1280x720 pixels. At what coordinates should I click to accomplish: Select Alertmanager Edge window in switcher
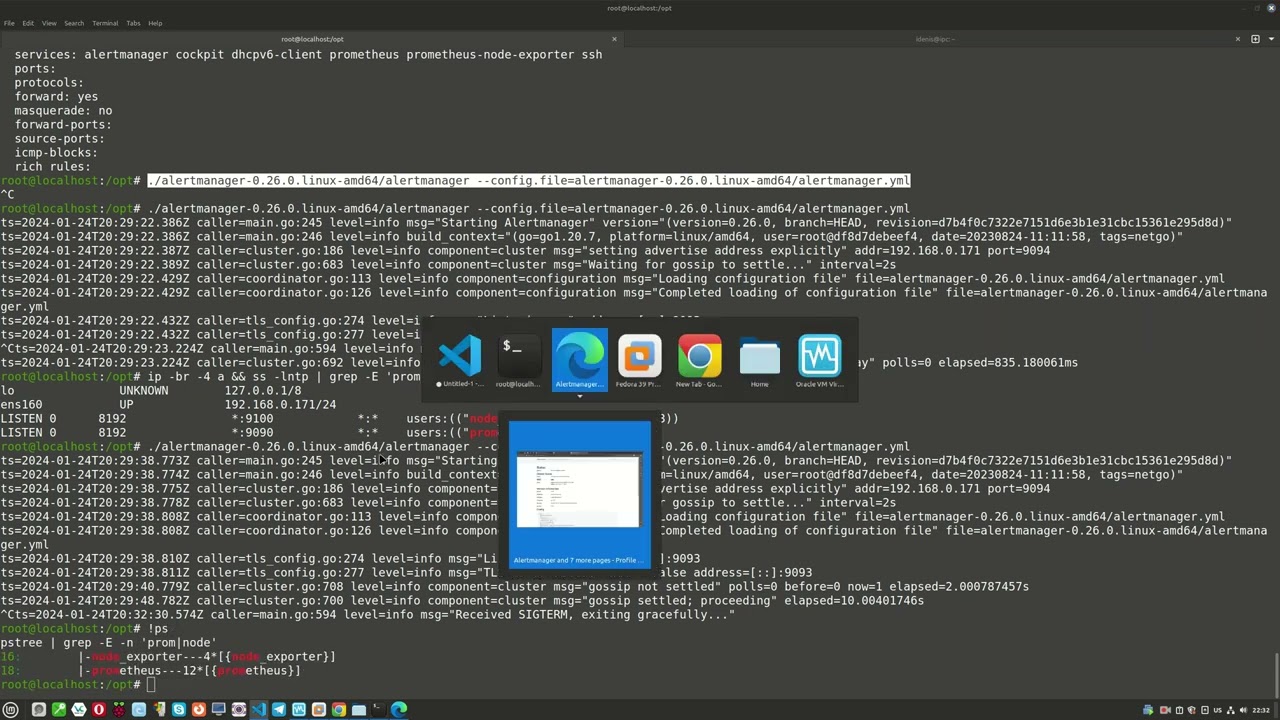579,359
